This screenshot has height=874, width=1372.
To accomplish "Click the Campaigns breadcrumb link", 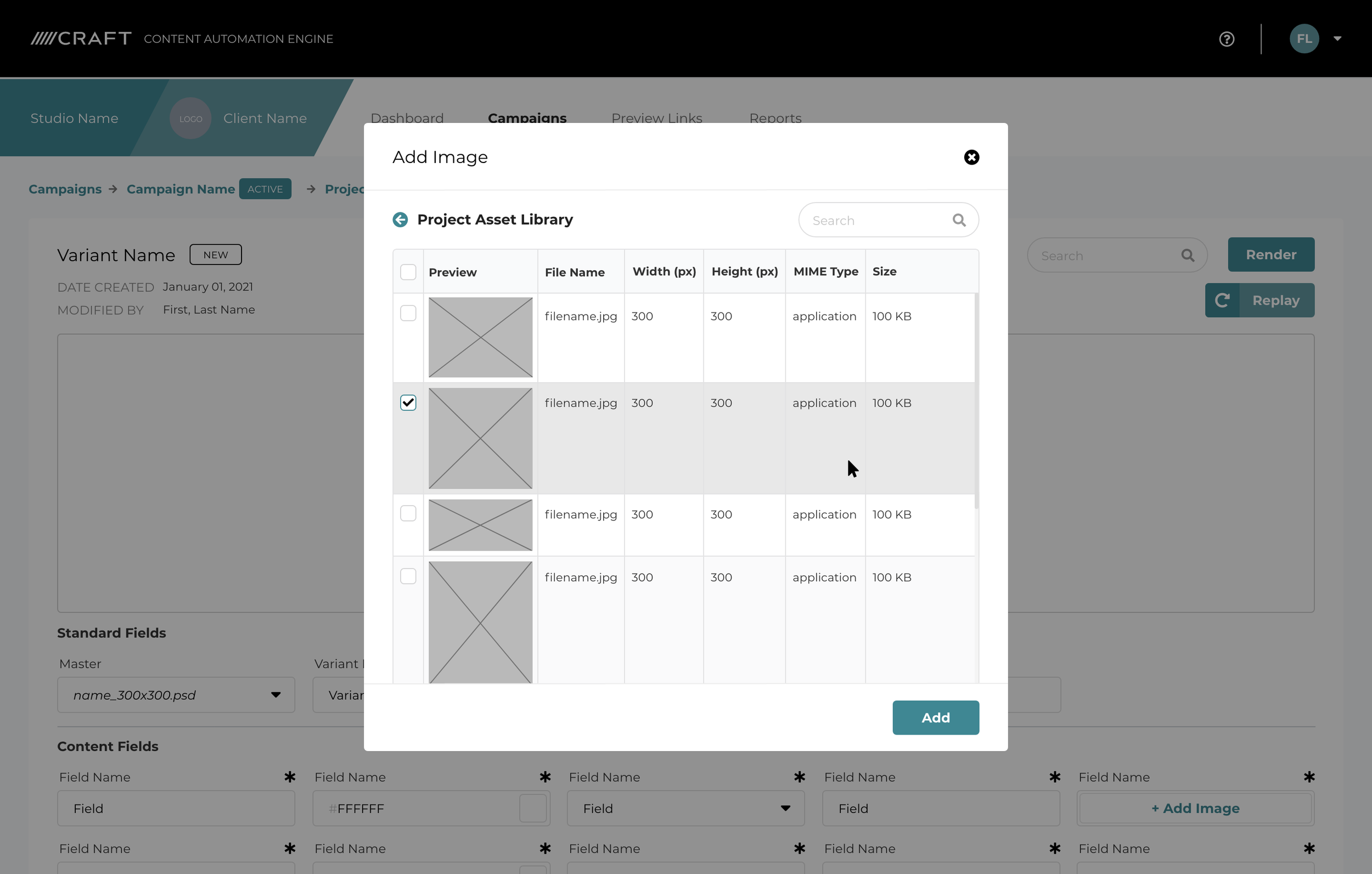I will (x=65, y=189).
